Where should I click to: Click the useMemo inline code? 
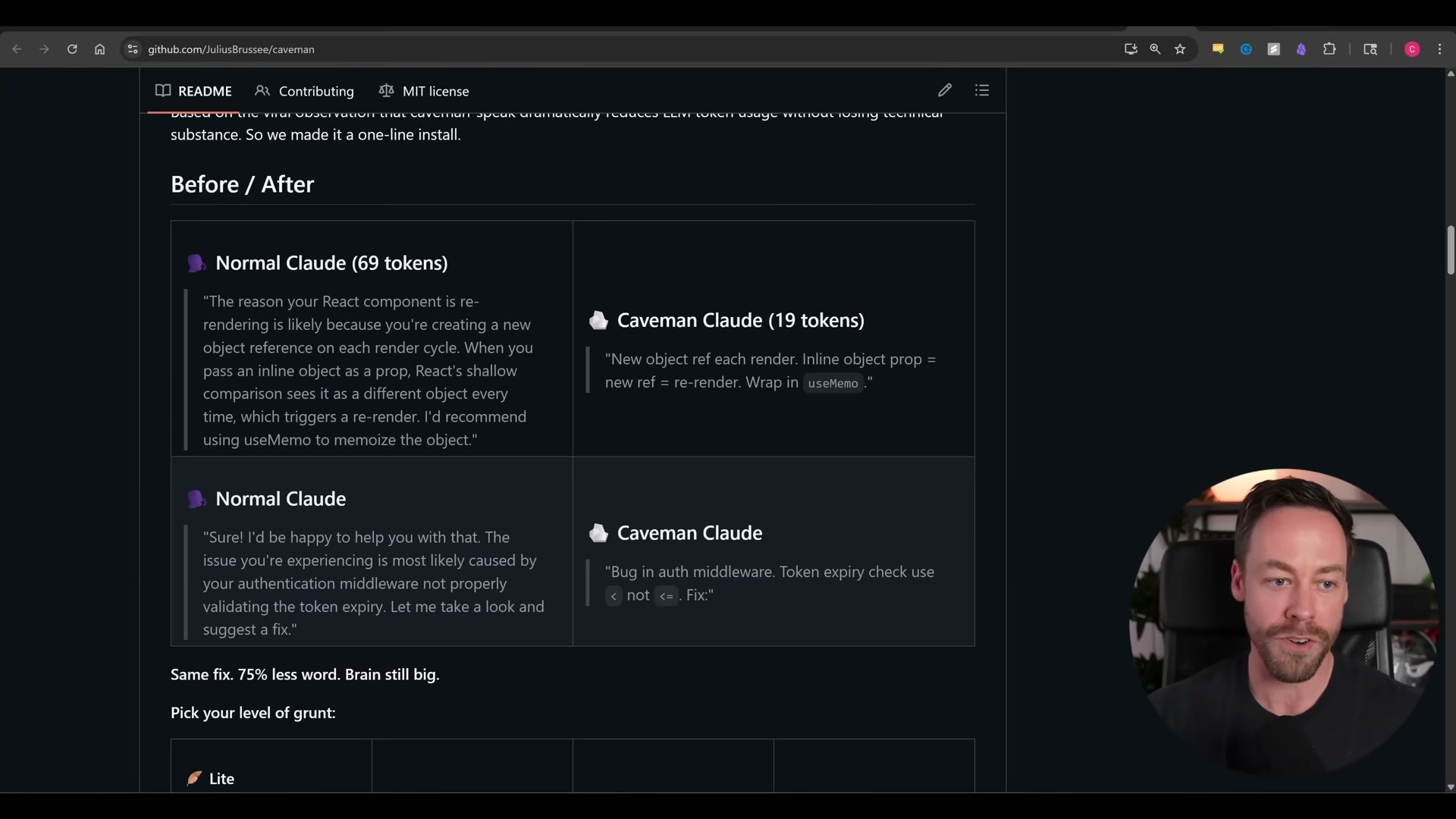833,384
